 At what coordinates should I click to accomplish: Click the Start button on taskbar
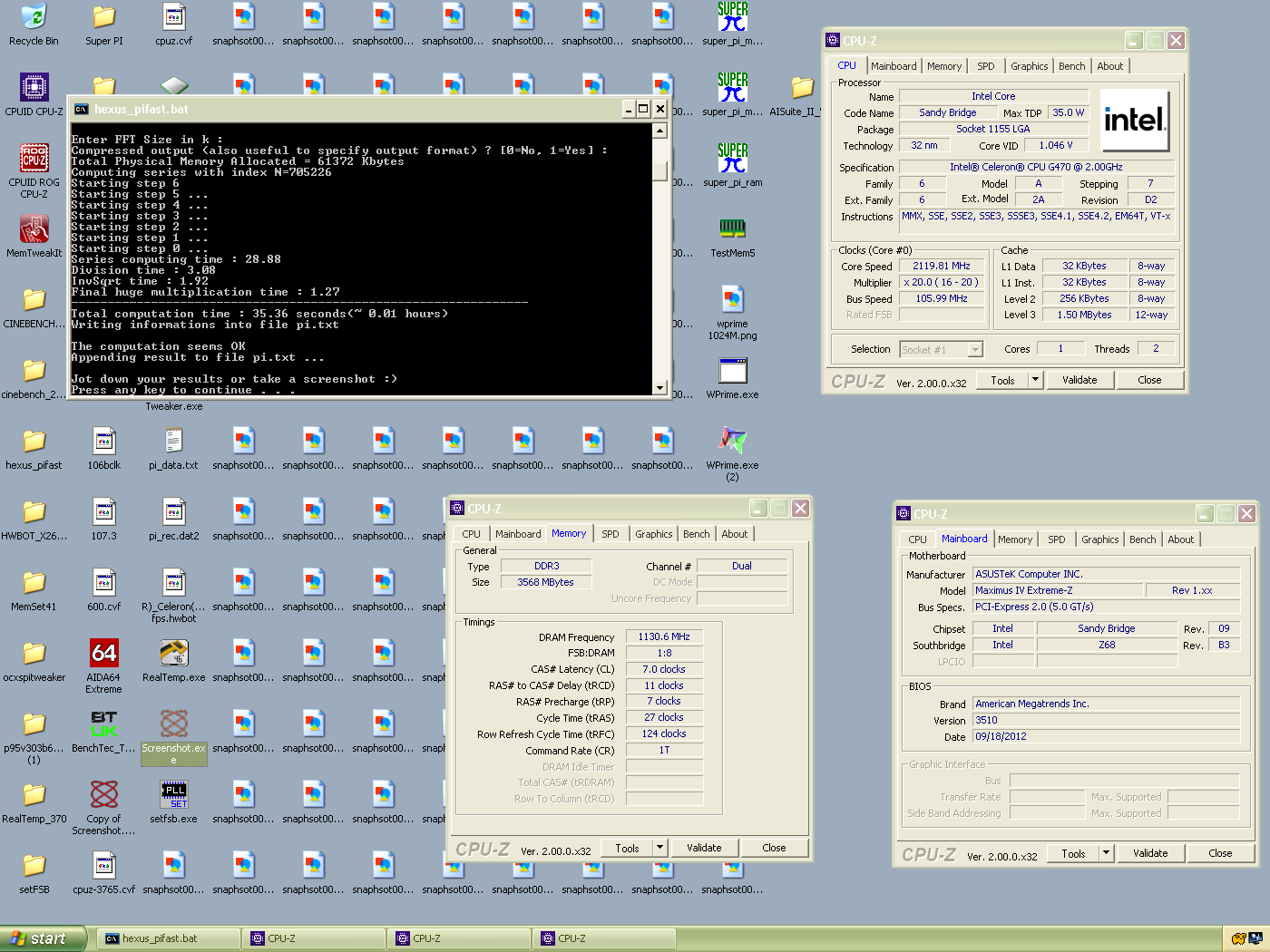point(43,938)
